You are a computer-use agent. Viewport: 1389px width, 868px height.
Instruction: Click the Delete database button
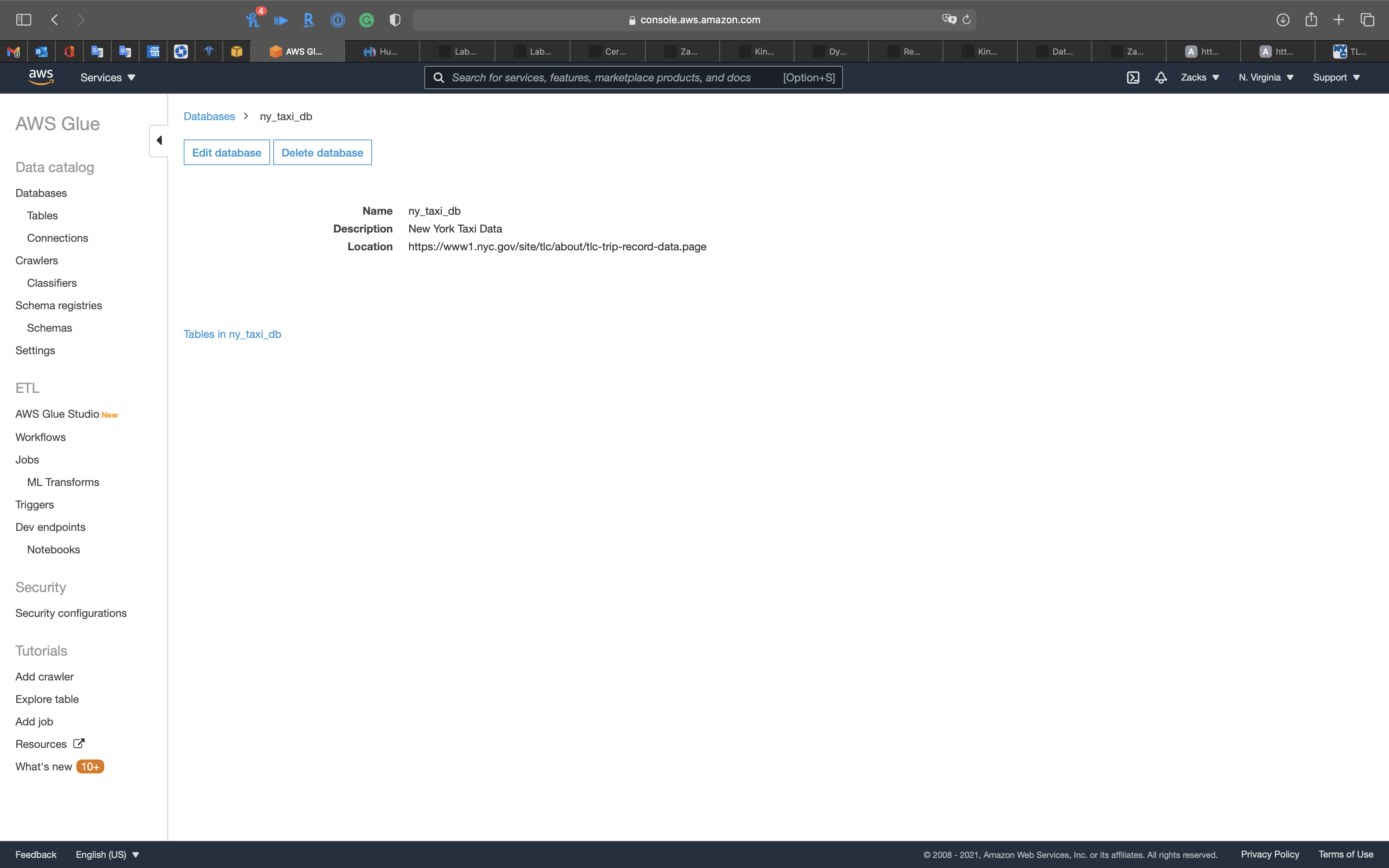pyautogui.click(x=322, y=153)
